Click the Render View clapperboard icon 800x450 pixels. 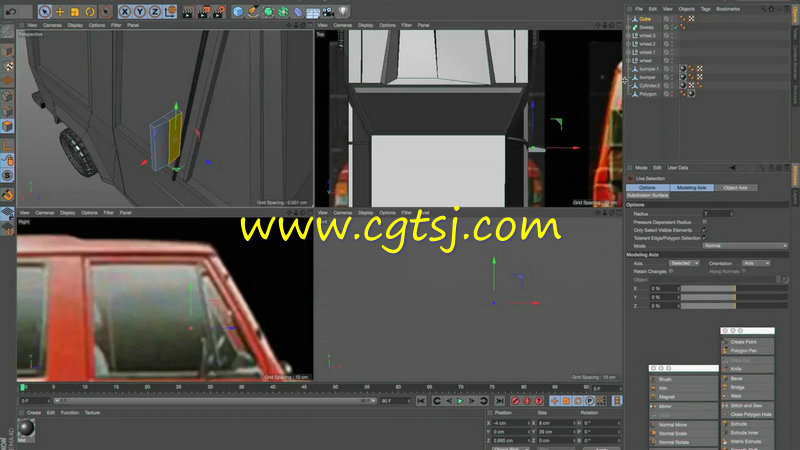coord(188,11)
